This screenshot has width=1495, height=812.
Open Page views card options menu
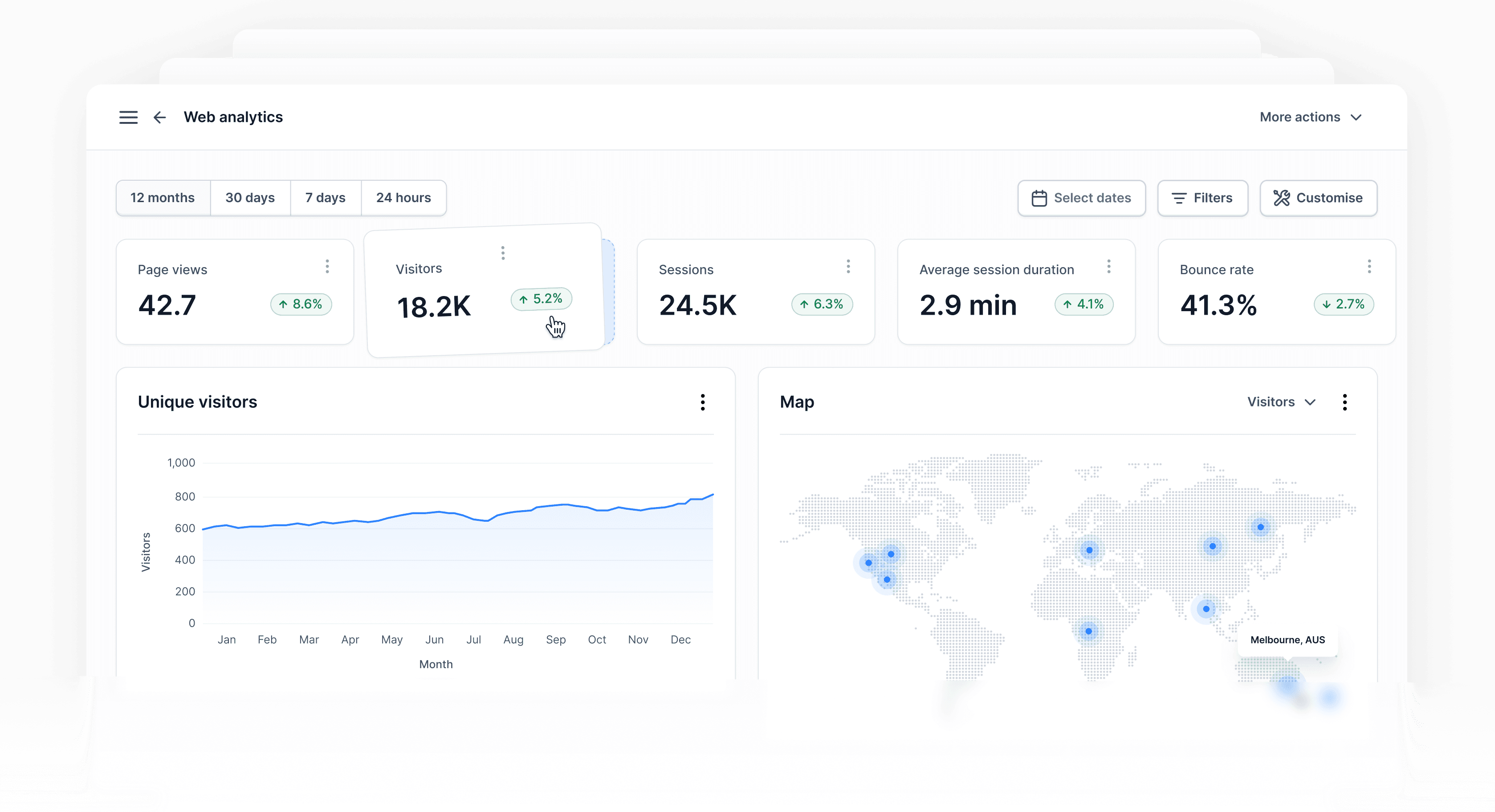327,266
